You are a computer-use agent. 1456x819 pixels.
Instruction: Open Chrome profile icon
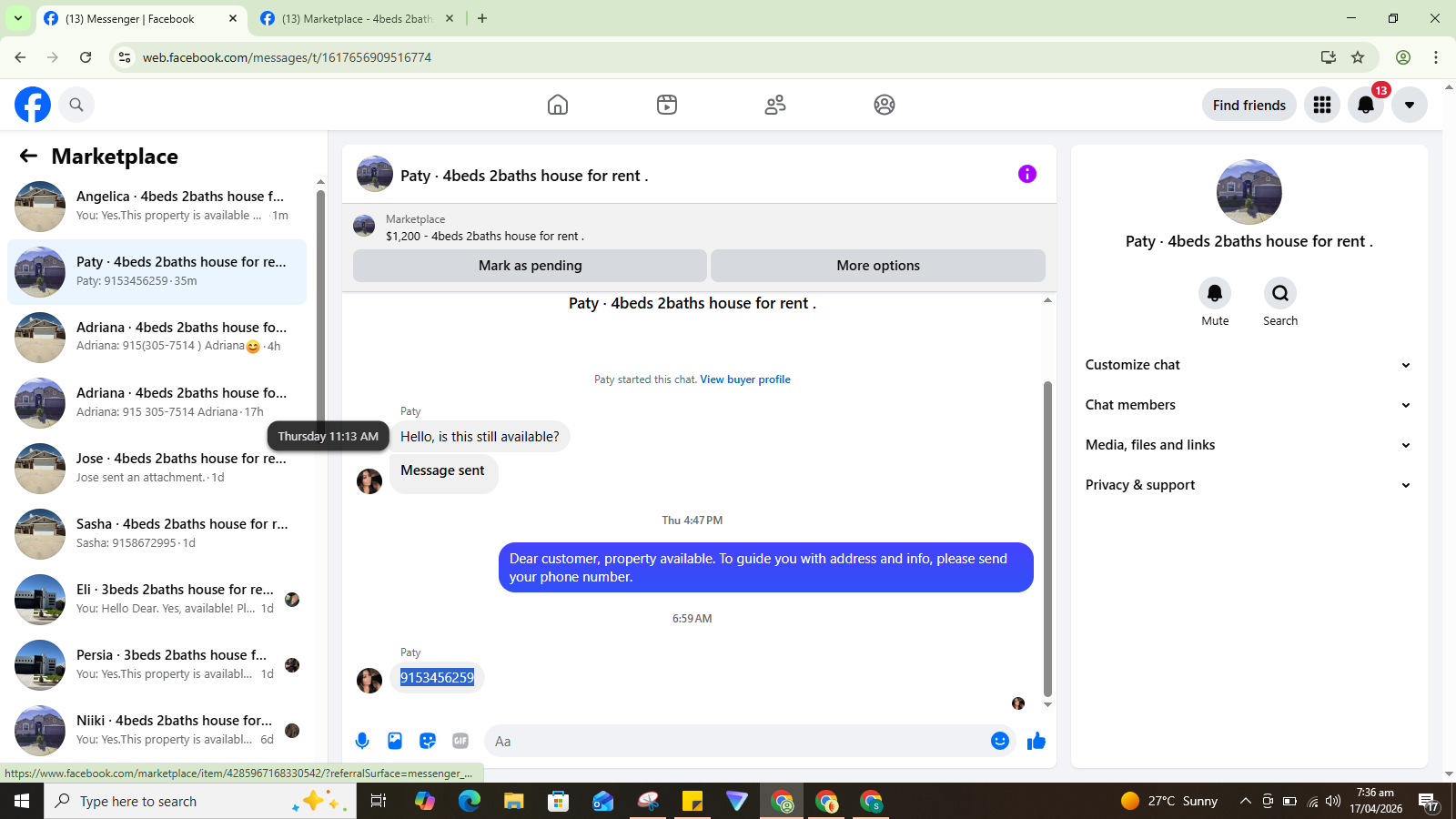tap(1403, 57)
